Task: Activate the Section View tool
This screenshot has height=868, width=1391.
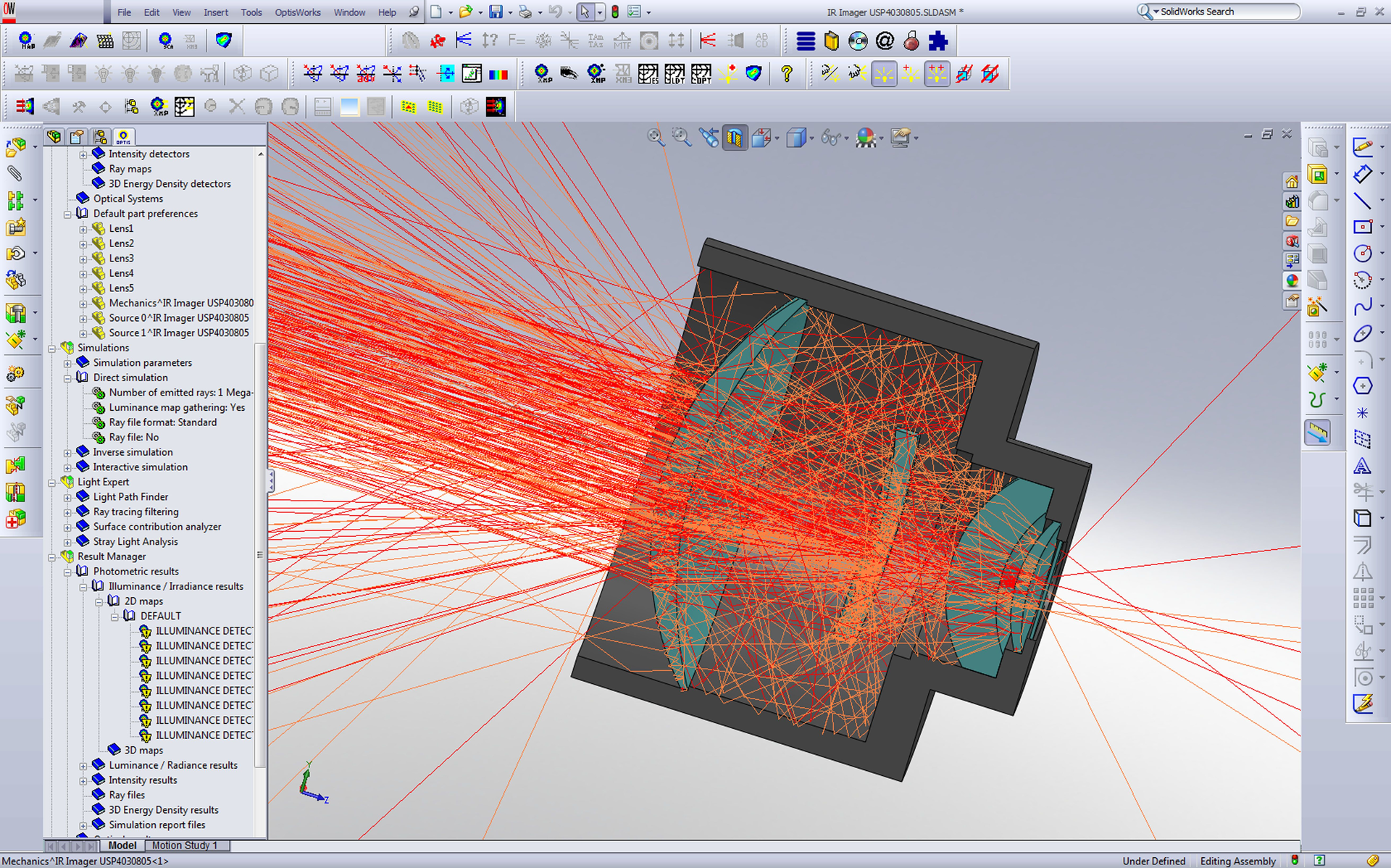Action: (734, 138)
